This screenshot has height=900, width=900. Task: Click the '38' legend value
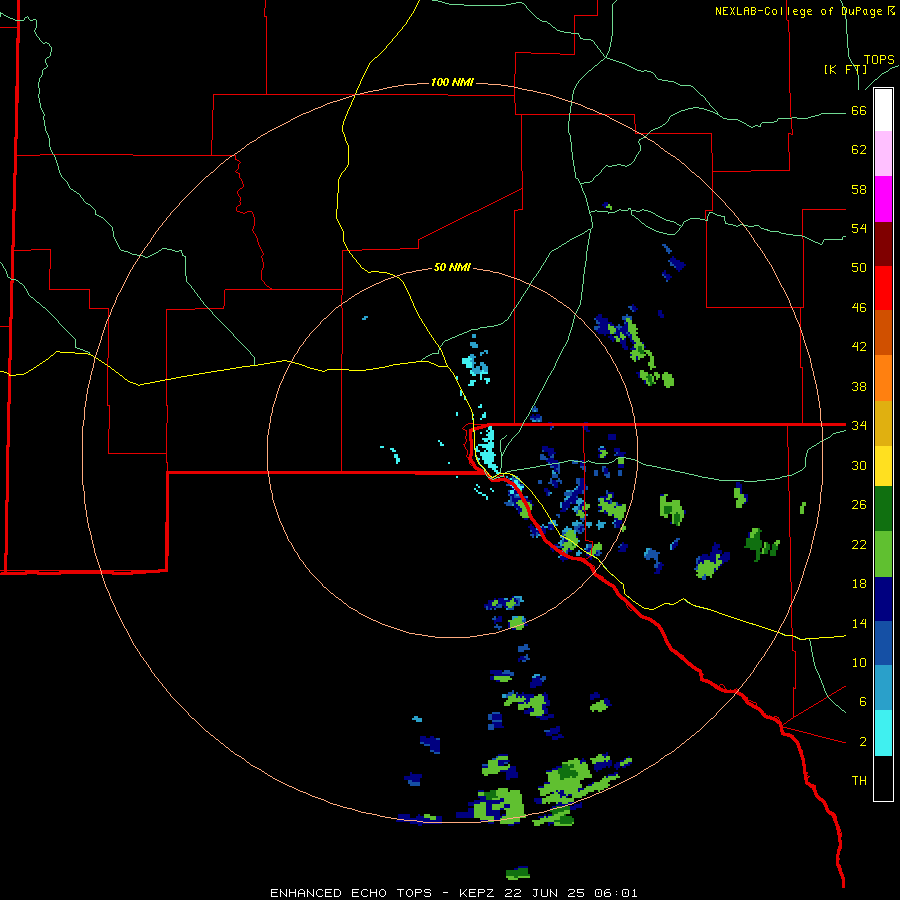click(x=859, y=386)
